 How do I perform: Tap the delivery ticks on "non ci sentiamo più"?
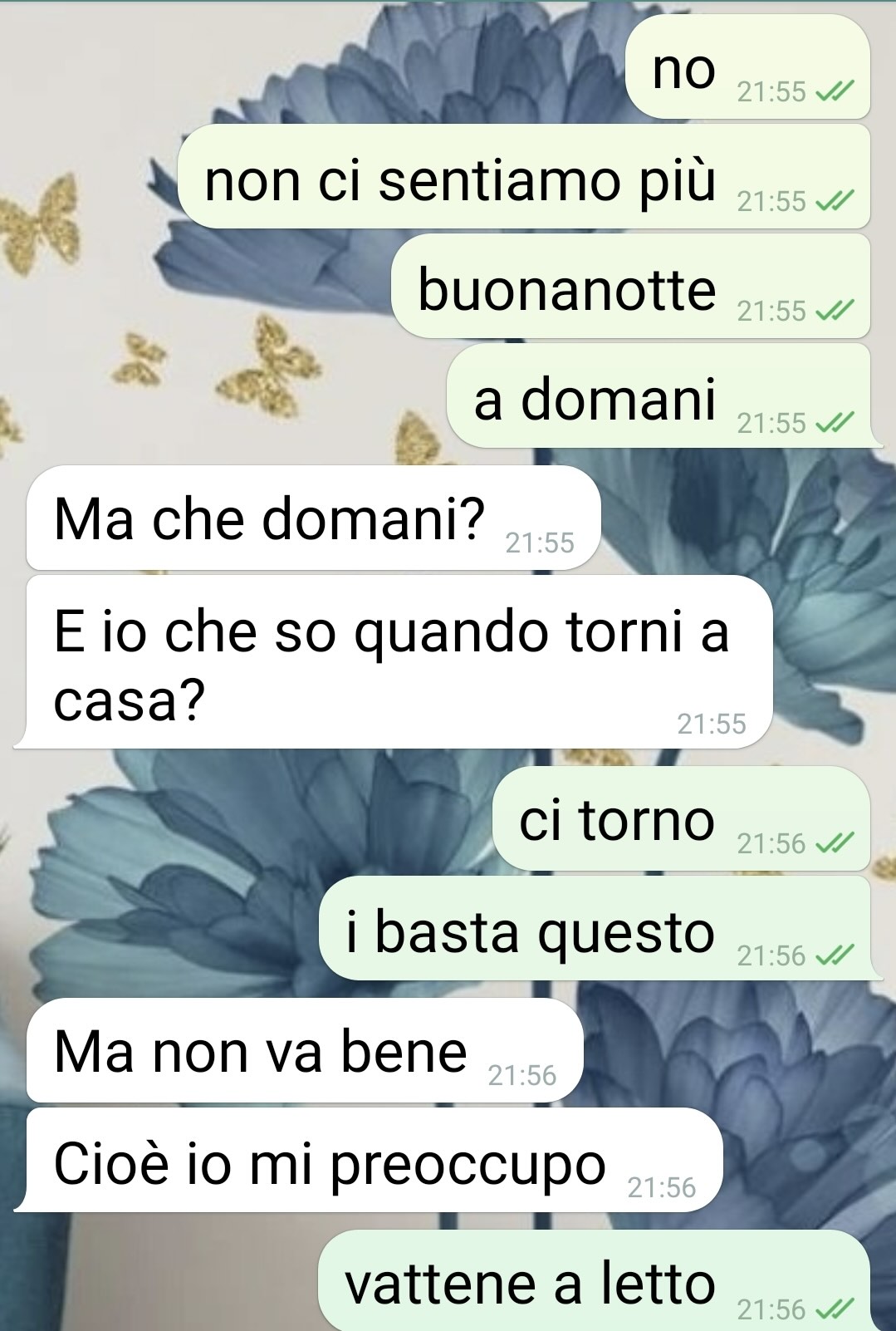click(x=835, y=201)
